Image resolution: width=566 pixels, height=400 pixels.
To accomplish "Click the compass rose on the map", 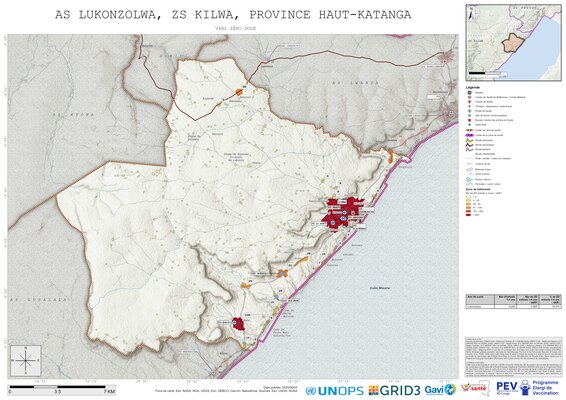I will pyautogui.click(x=26, y=360).
